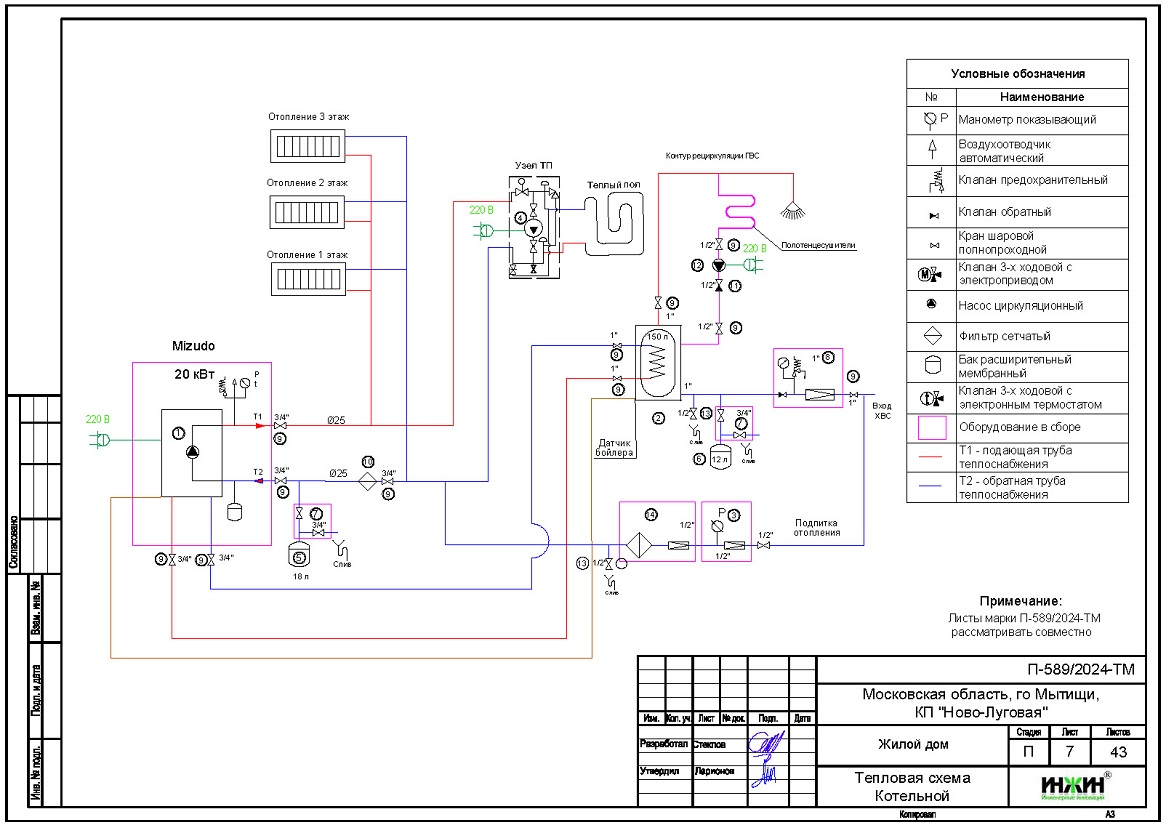The width and height of the screenshot is (1166, 825).
Task: Click the pink Оборудование в сборе legend swatch
Action: point(931,428)
